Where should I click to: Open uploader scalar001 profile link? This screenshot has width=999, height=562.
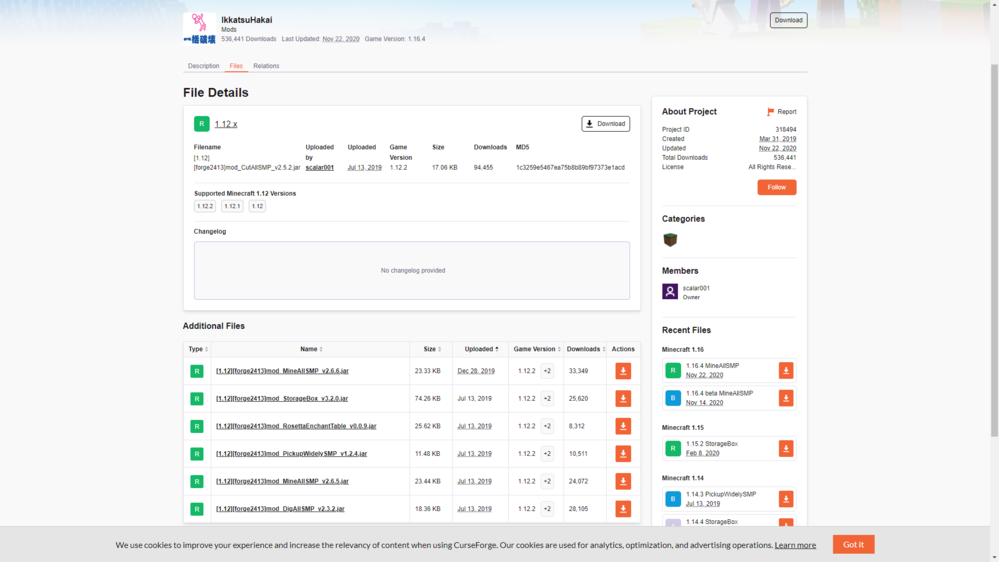coord(319,168)
